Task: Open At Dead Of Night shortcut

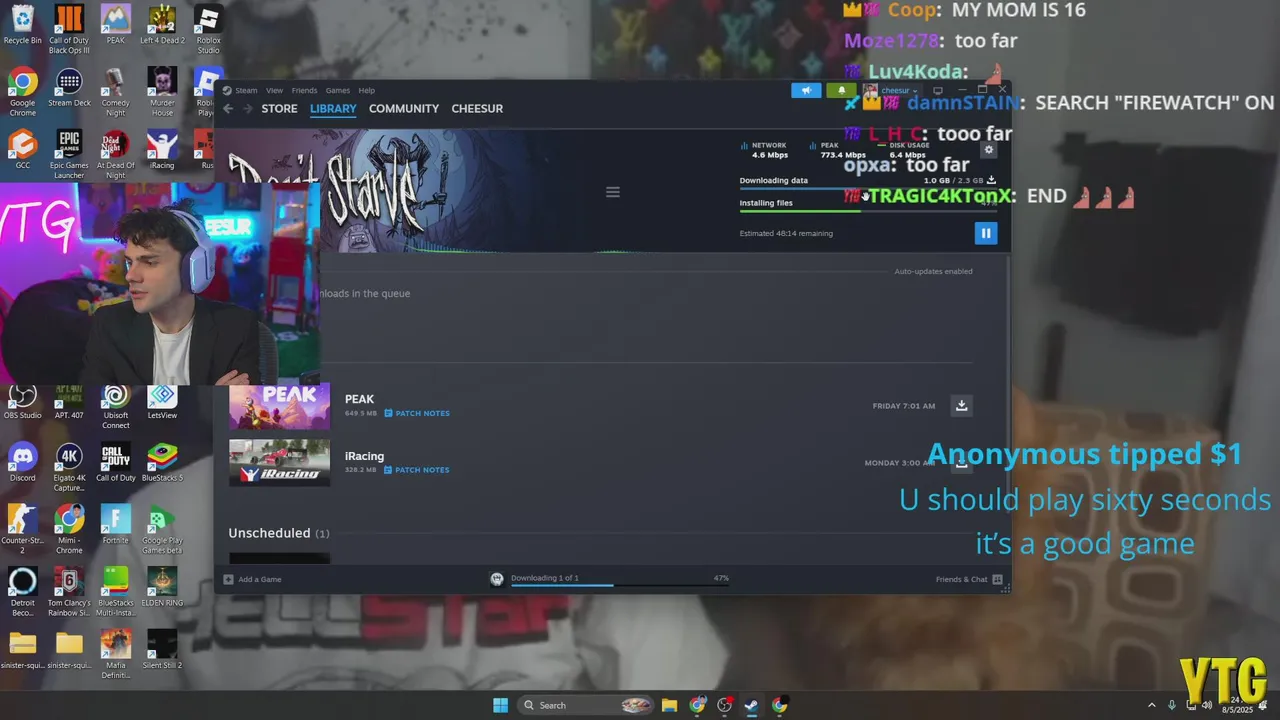Action: [115, 154]
